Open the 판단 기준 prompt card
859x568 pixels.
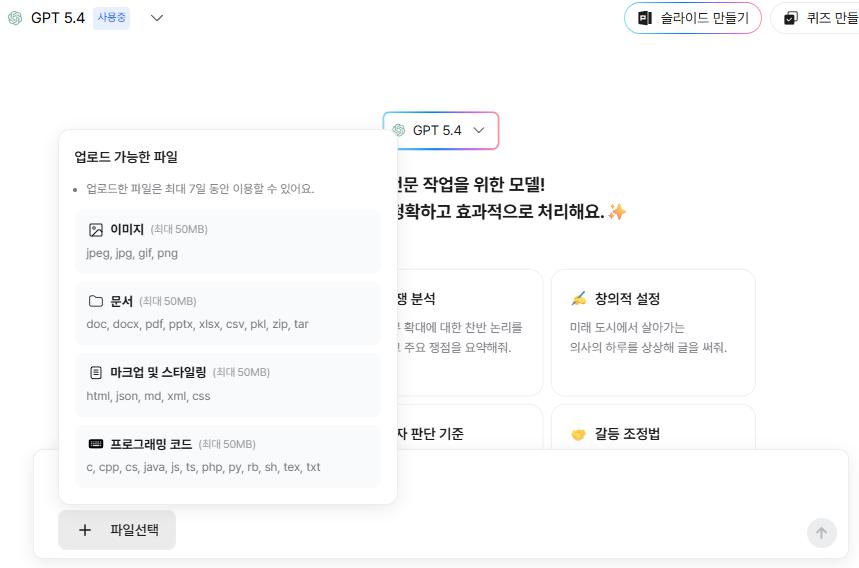(x=470, y=427)
